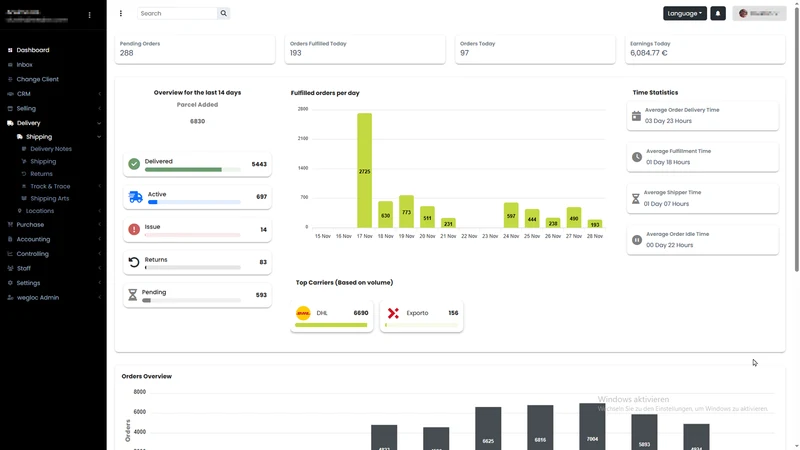Click the clock icon for fulfillment time

637,157
